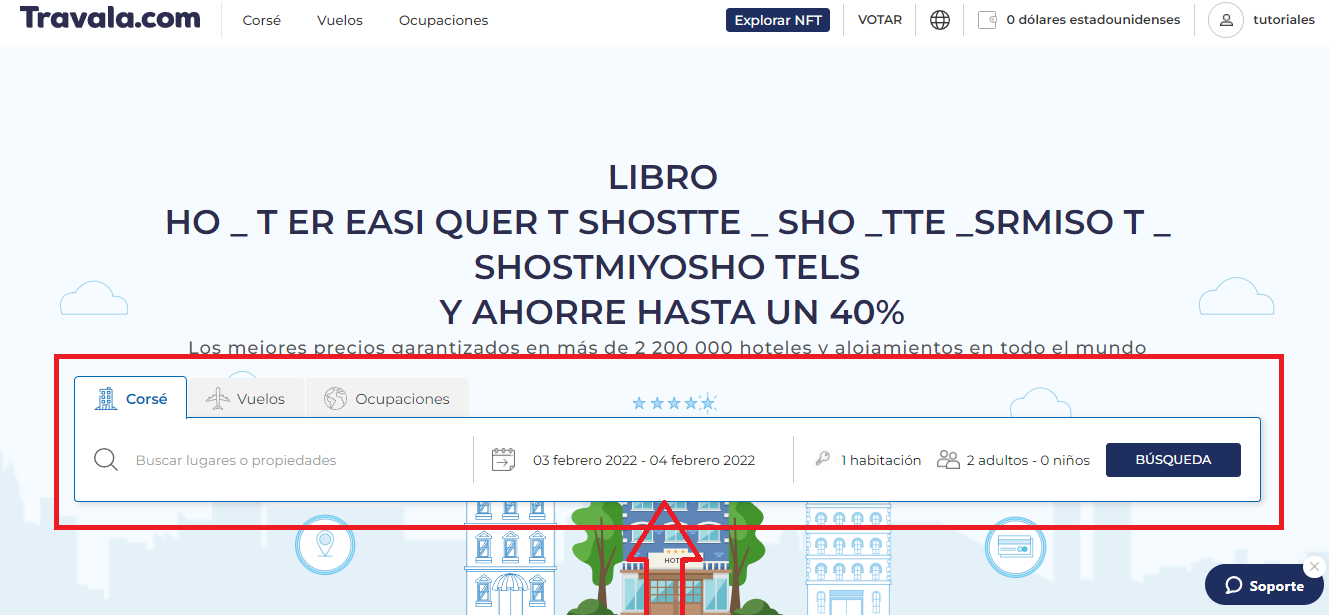Click the magnifying glass search icon

[106, 460]
